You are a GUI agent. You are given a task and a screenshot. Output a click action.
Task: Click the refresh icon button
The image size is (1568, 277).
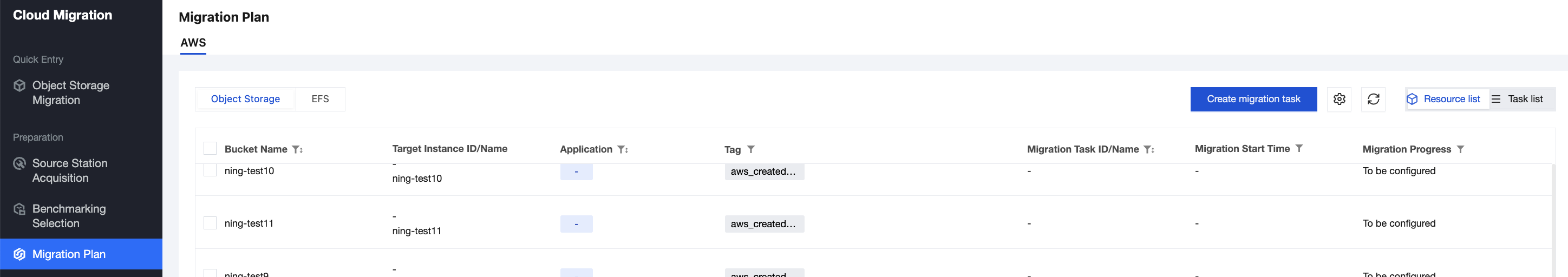(x=1373, y=99)
